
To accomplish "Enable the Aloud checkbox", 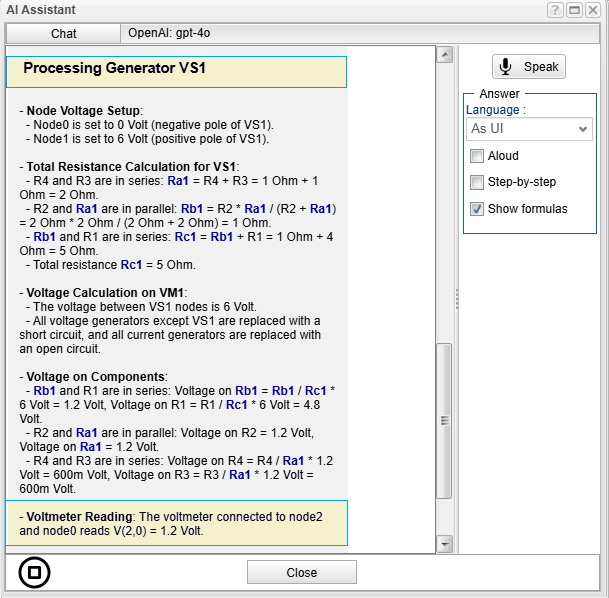I will pos(477,156).
